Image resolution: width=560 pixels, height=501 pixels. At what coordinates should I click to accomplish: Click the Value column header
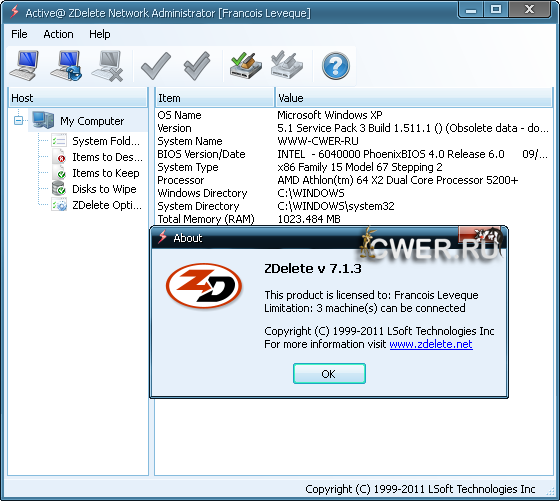(414, 97)
